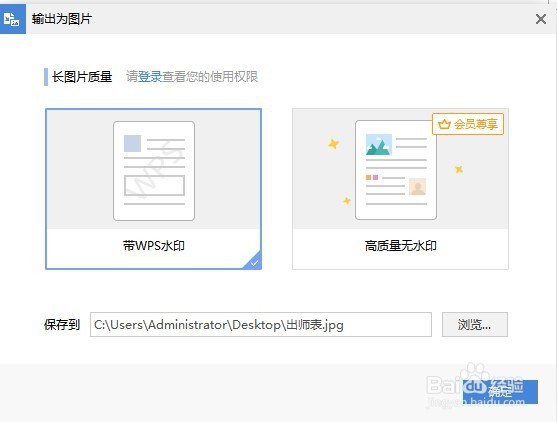Image resolution: width=557 pixels, height=422 pixels.
Task: Select the 带WPS水印 option card
Action: pos(153,189)
